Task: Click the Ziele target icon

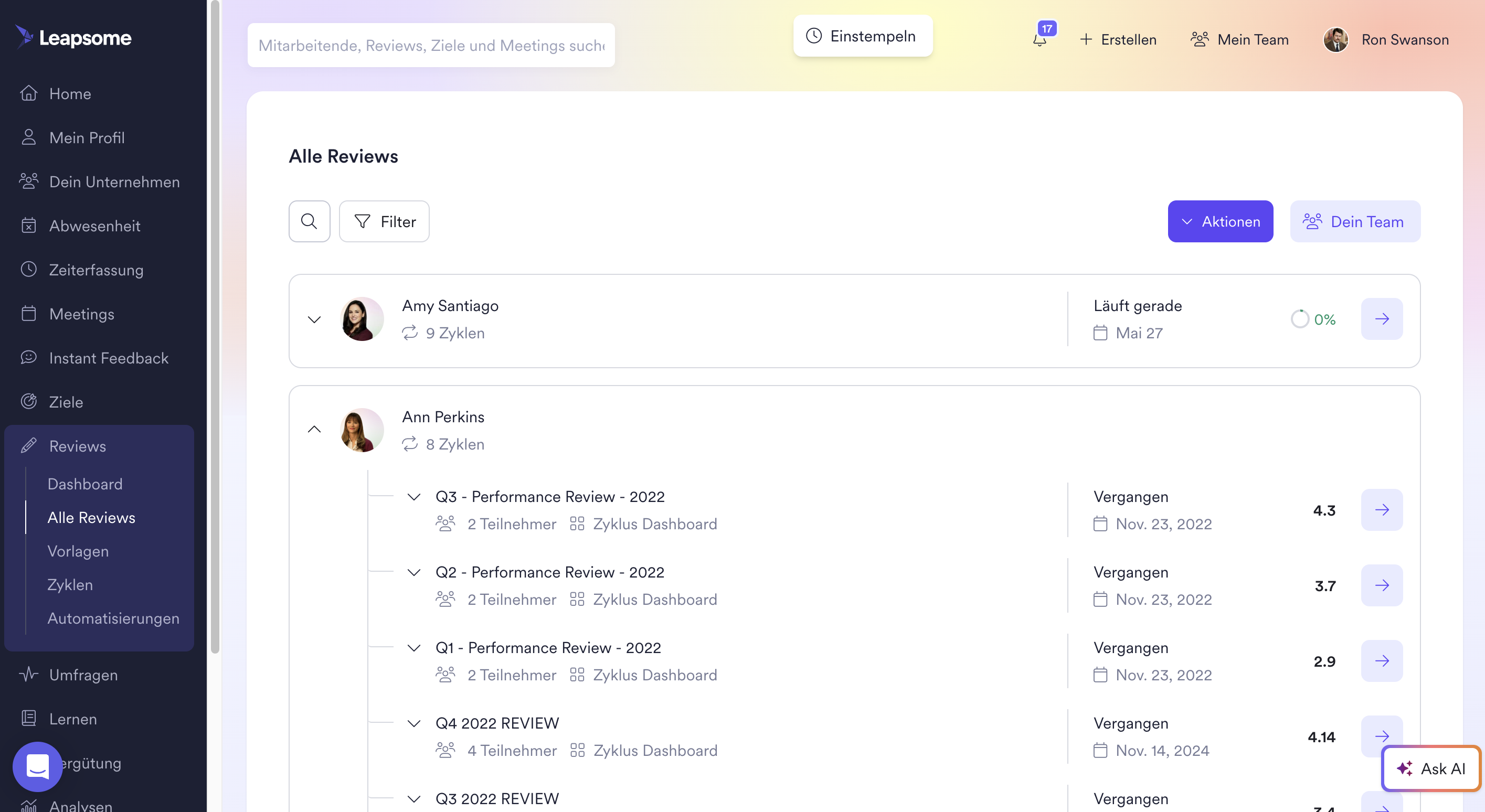Action: tap(29, 402)
